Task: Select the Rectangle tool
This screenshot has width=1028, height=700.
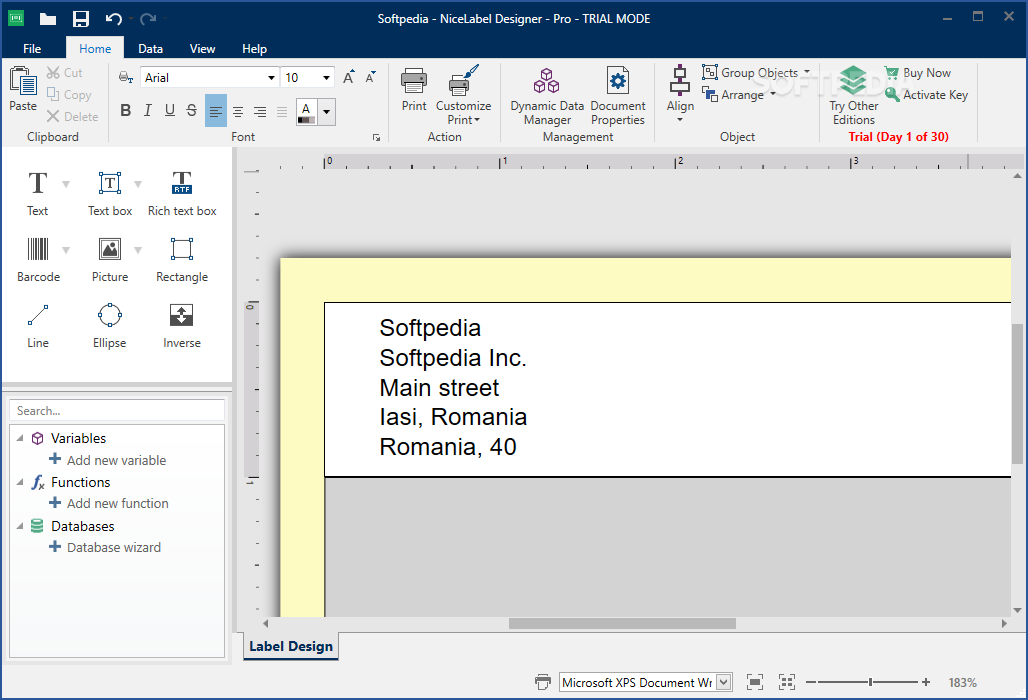Action: (x=182, y=259)
